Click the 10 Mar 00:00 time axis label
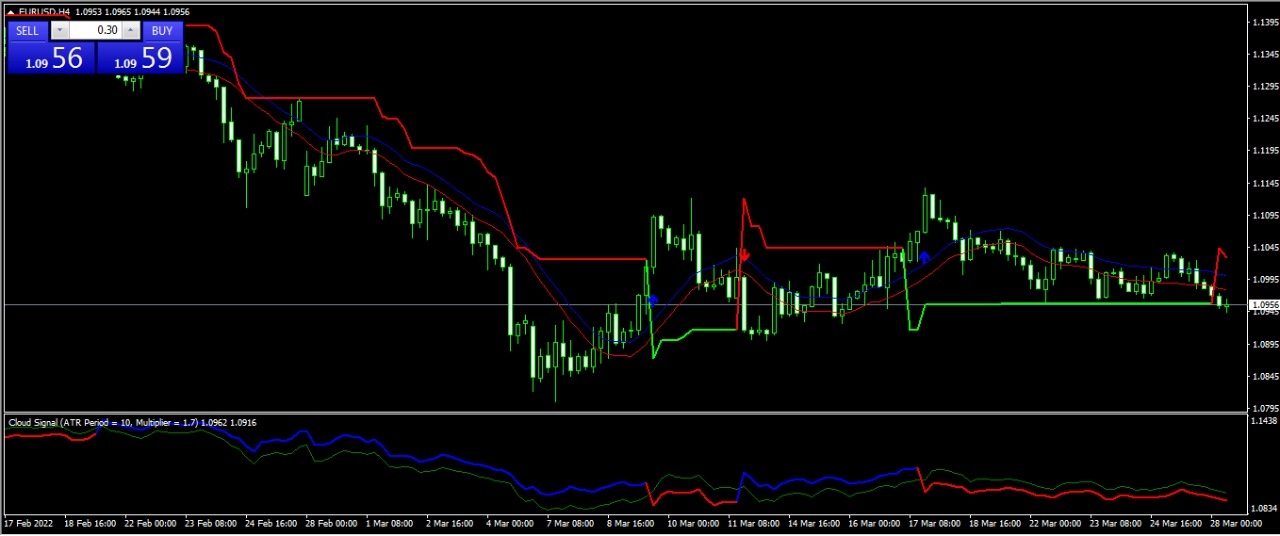The image size is (1280, 536). (x=691, y=524)
